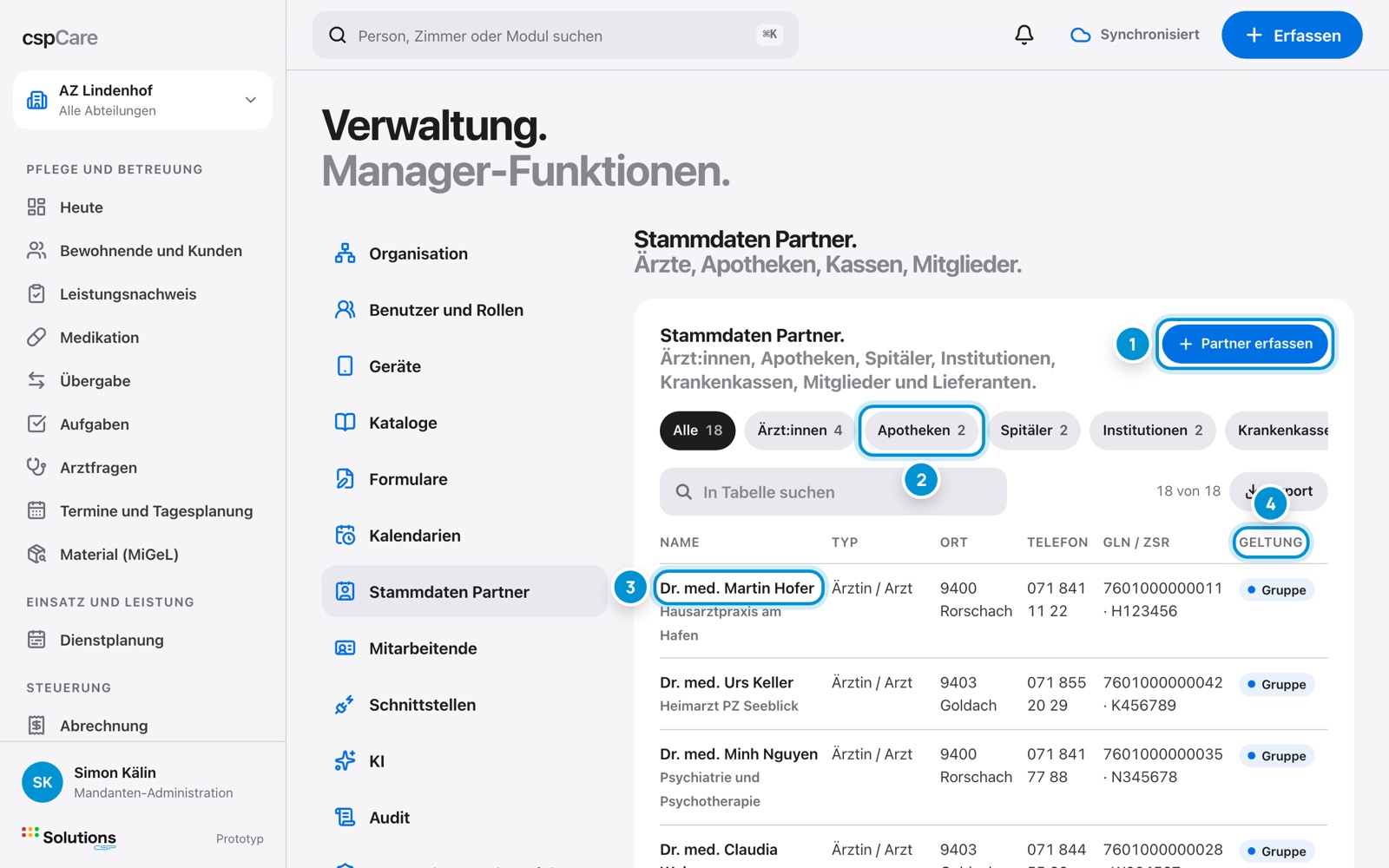
Task: Filter partners by Alle 18
Action: 697,431
